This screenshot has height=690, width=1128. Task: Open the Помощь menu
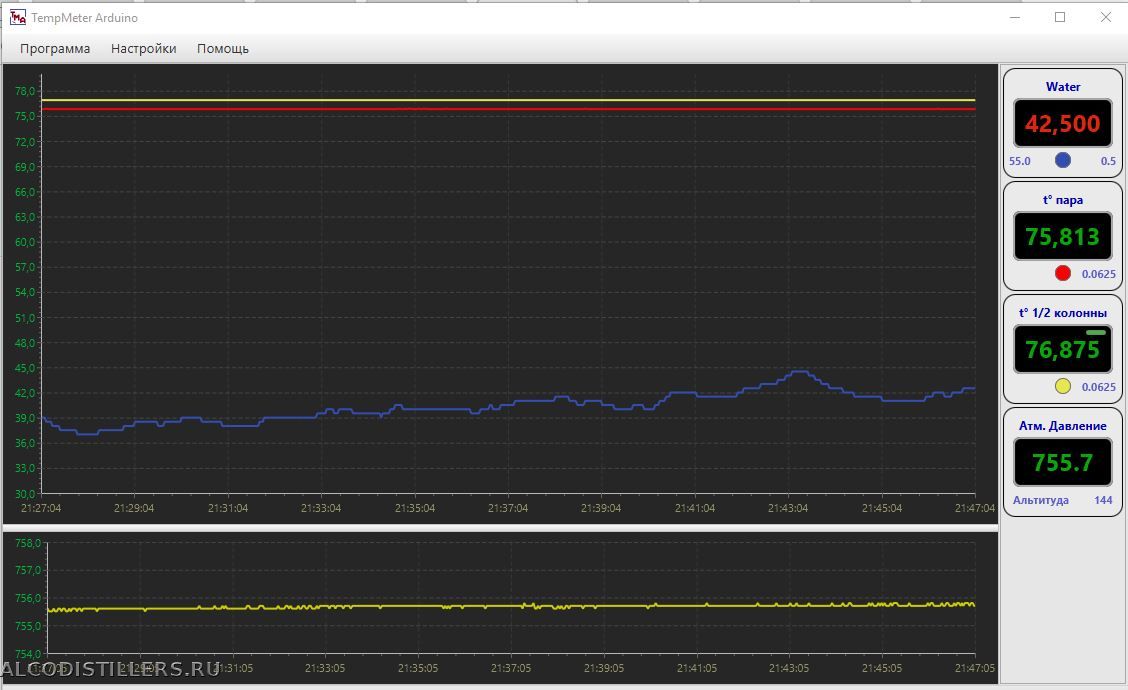point(222,48)
